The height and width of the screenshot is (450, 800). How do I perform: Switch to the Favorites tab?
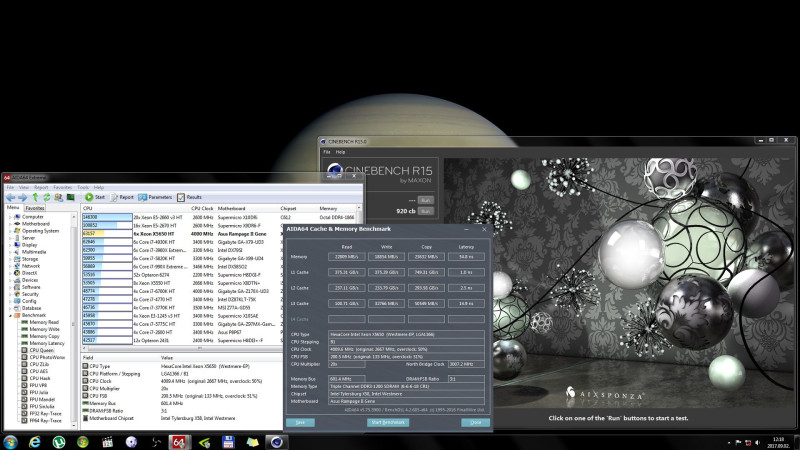[35, 208]
